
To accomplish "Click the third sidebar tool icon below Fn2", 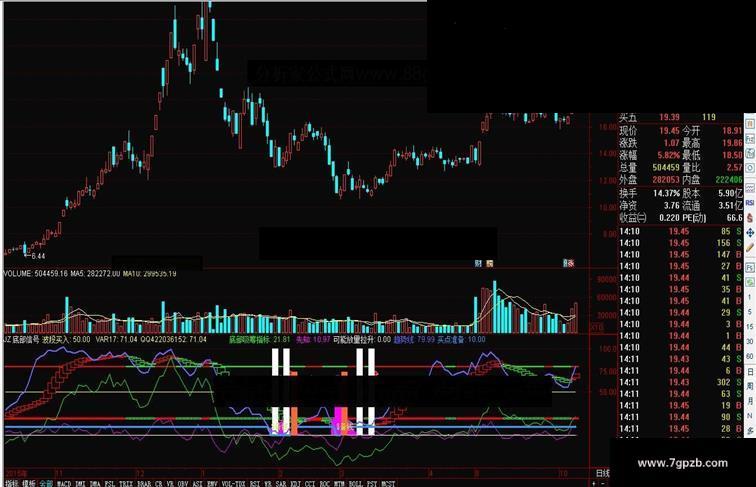I will point(750,154).
